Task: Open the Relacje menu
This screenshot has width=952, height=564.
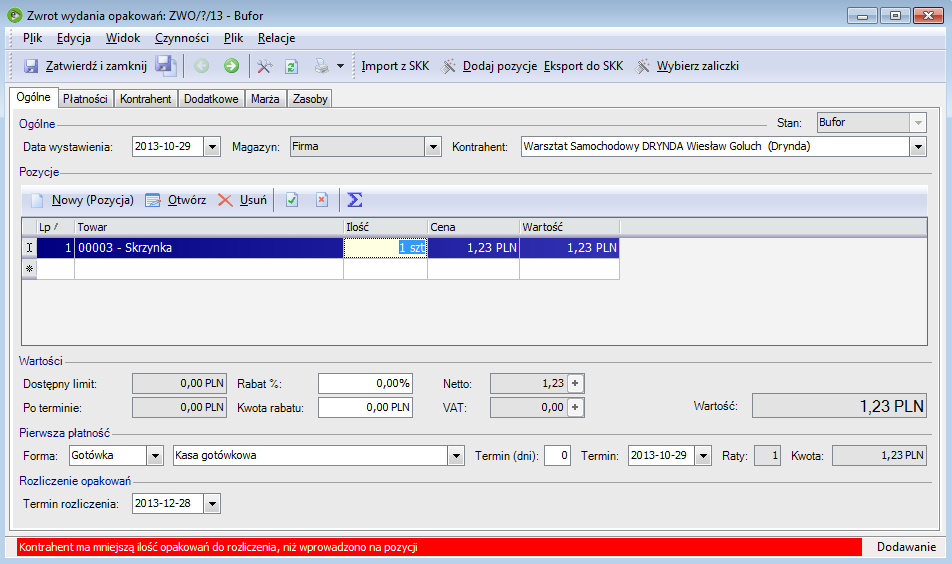Action: (x=276, y=38)
